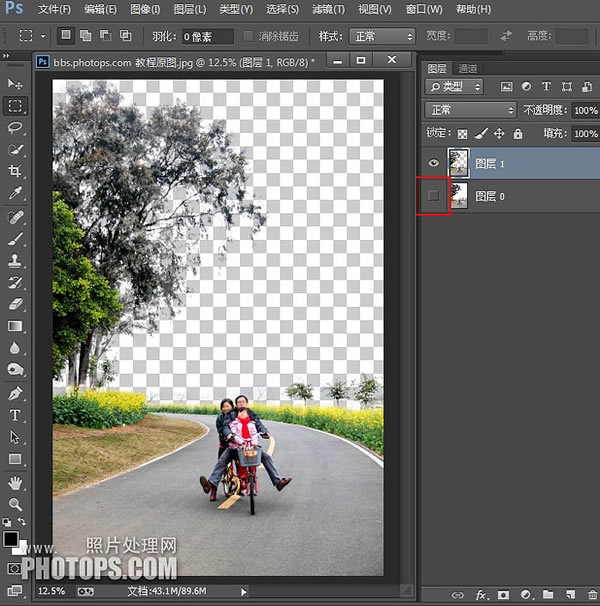Select the Brush tool

(x=15, y=239)
